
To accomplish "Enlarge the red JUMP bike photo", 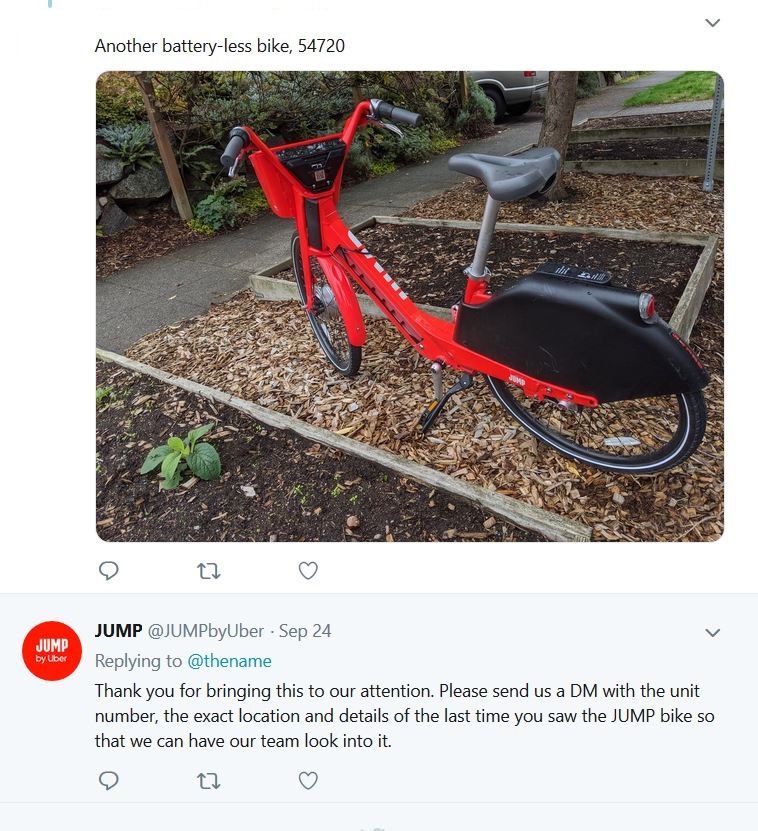I will [x=410, y=306].
